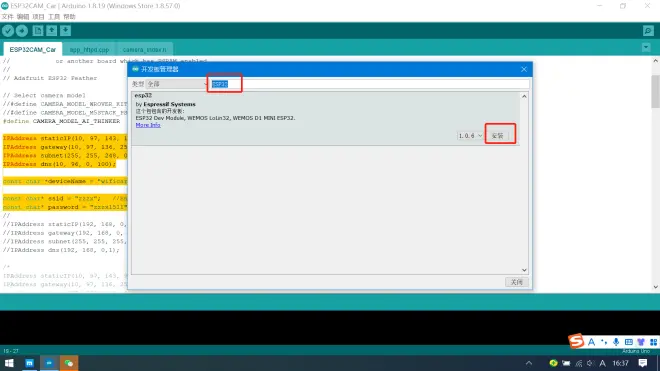Open the 帮助 menu
The image size is (660, 371).
point(69,17)
